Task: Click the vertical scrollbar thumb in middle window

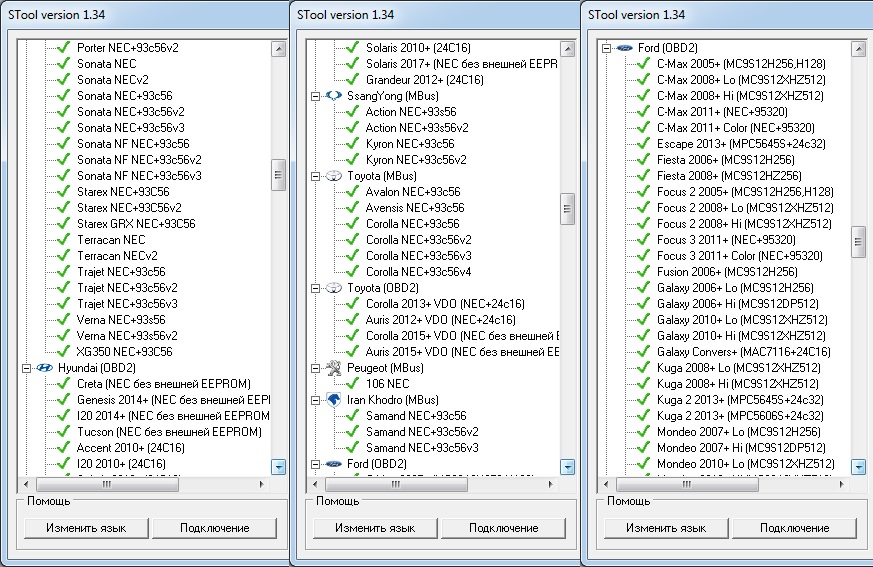Action: point(567,209)
